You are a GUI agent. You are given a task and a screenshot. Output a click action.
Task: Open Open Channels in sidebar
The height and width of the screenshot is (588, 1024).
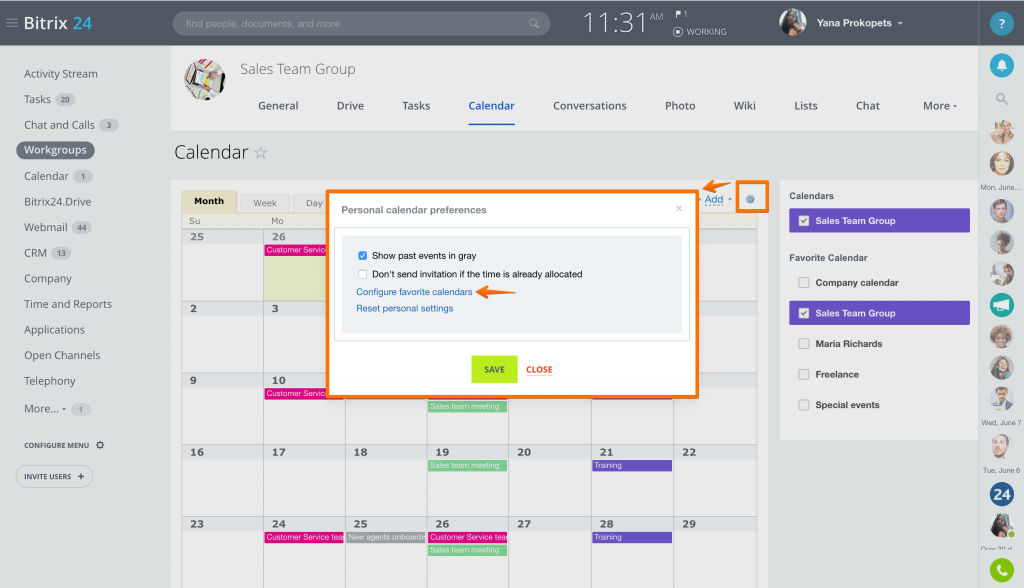pyautogui.click(x=62, y=355)
